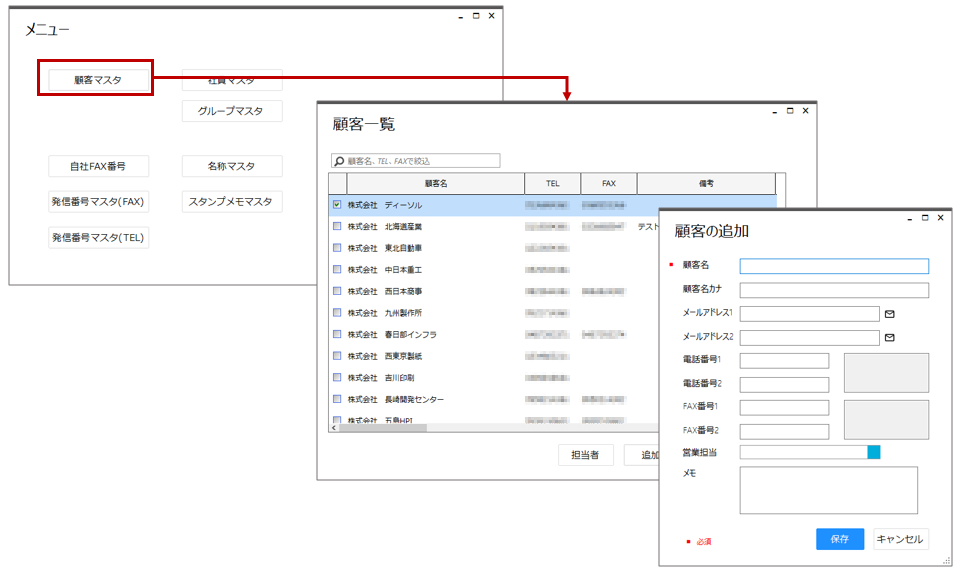Focus the メモ text area
Viewport: 960px width, 574px height.
pyautogui.click(x=828, y=490)
